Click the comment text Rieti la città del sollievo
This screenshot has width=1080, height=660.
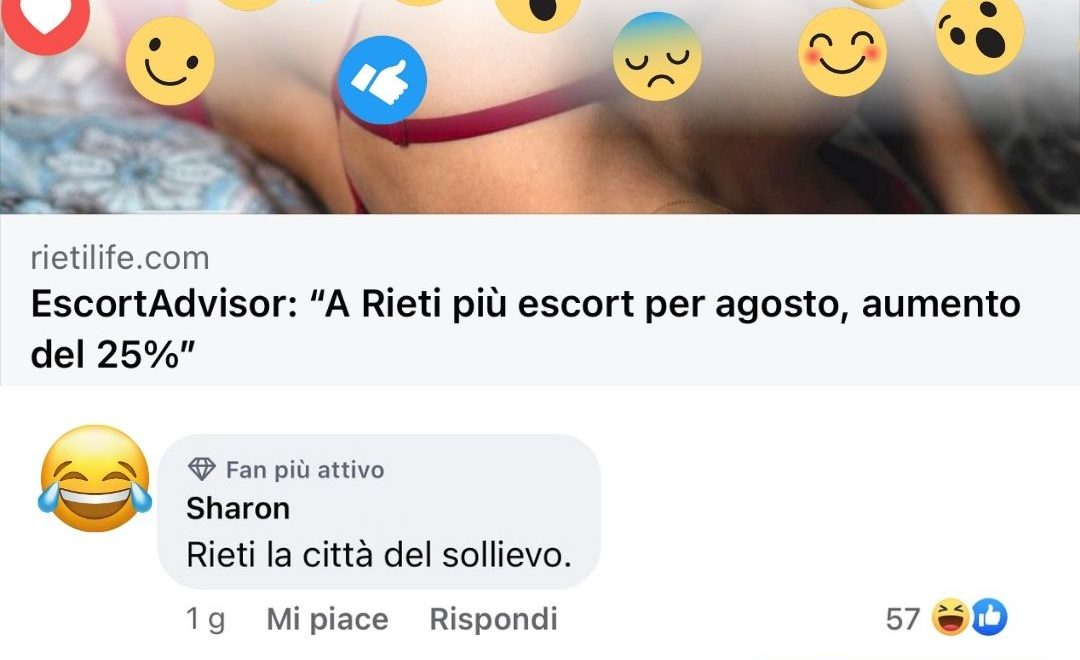[x=380, y=555]
